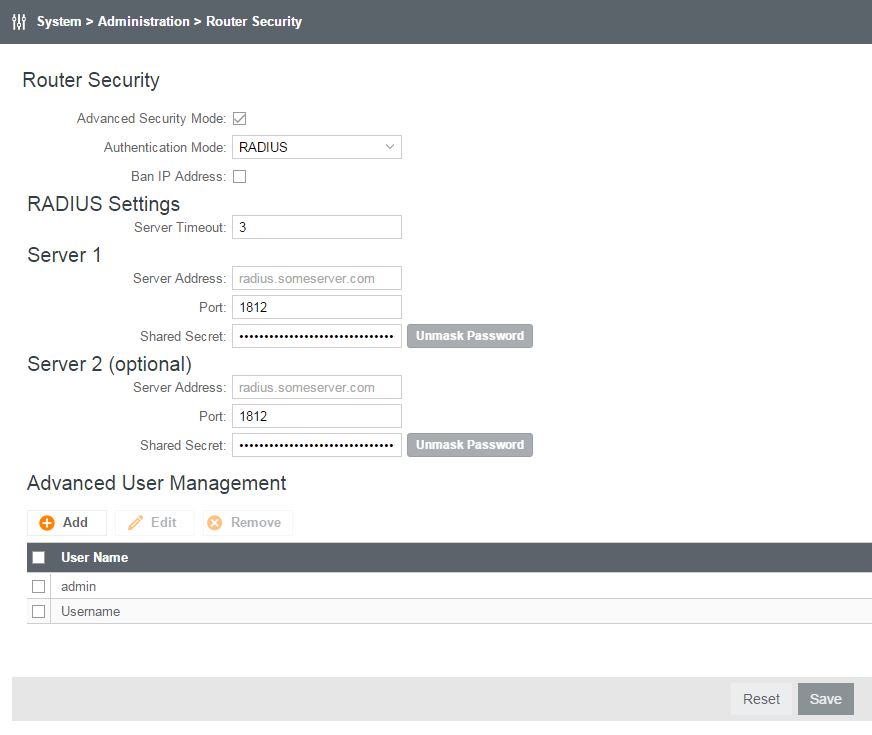Image resolution: width=872 pixels, height=735 pixels.
Task: Click the orange X Remove icon
Action: point(215,523)
